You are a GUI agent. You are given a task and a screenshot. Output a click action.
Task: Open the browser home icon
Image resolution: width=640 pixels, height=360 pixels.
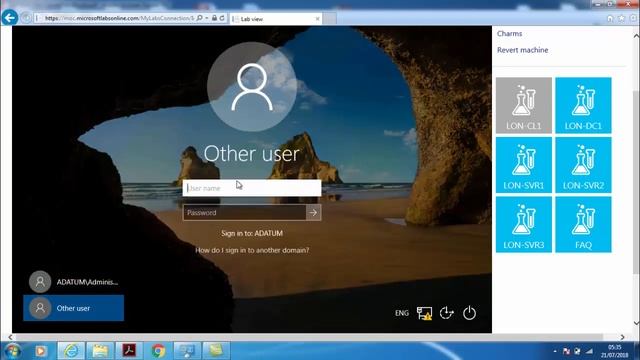tap(610, 18)
